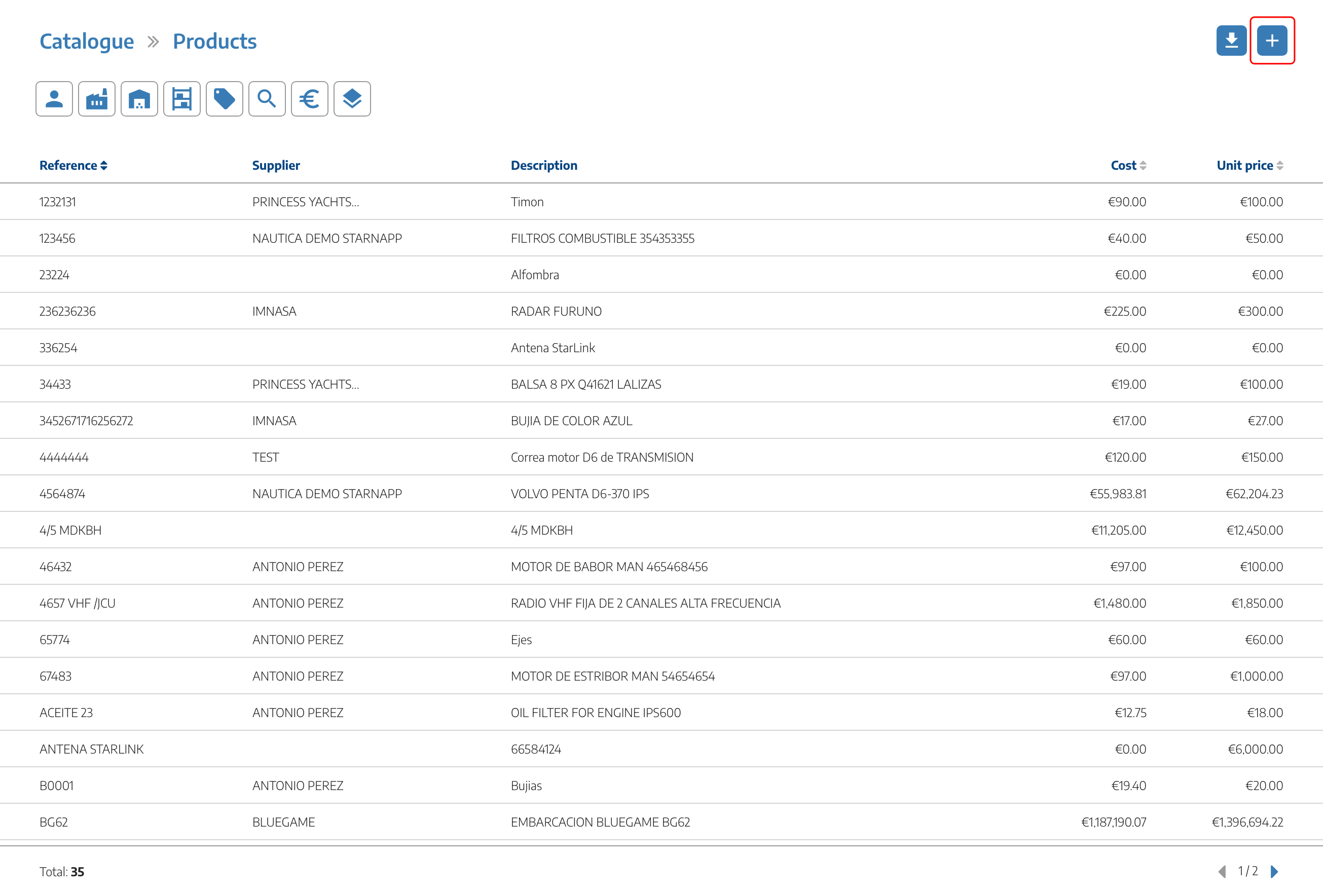Click reference 4657 VHF /JCU
The image size is (1323, 896).
(78, 604)
